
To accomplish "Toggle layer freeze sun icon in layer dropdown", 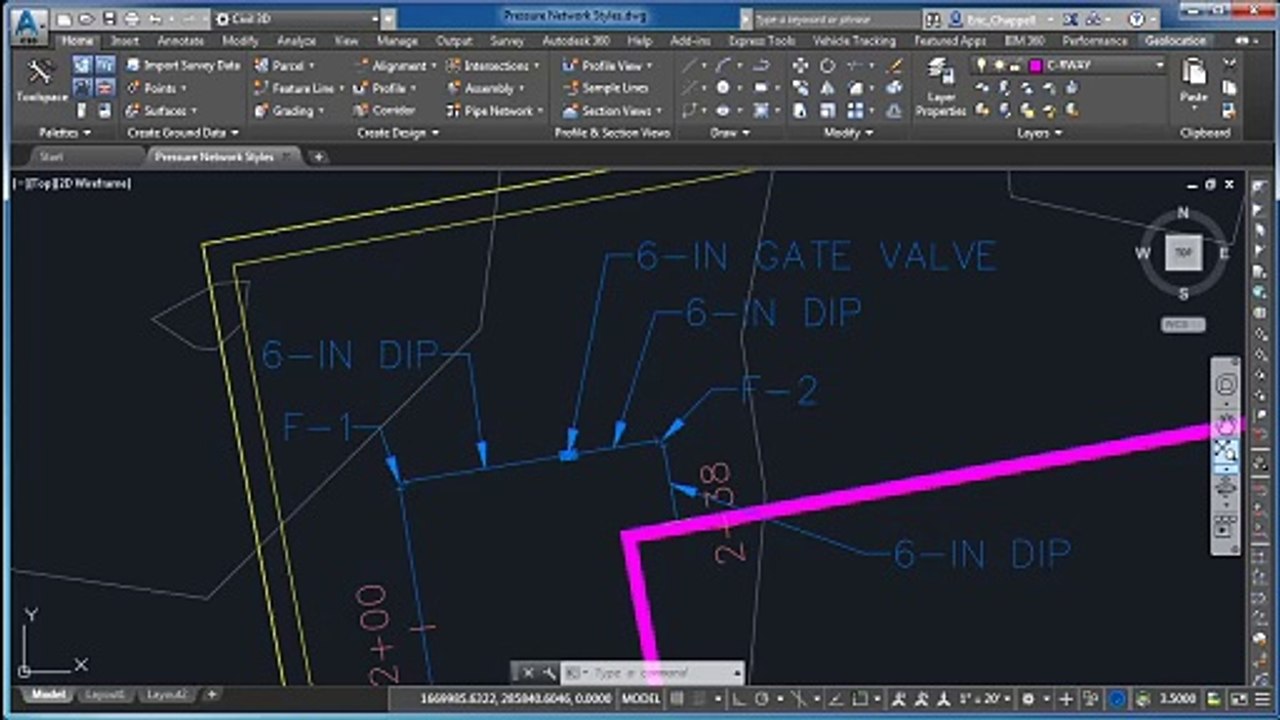I will point(999,65).
